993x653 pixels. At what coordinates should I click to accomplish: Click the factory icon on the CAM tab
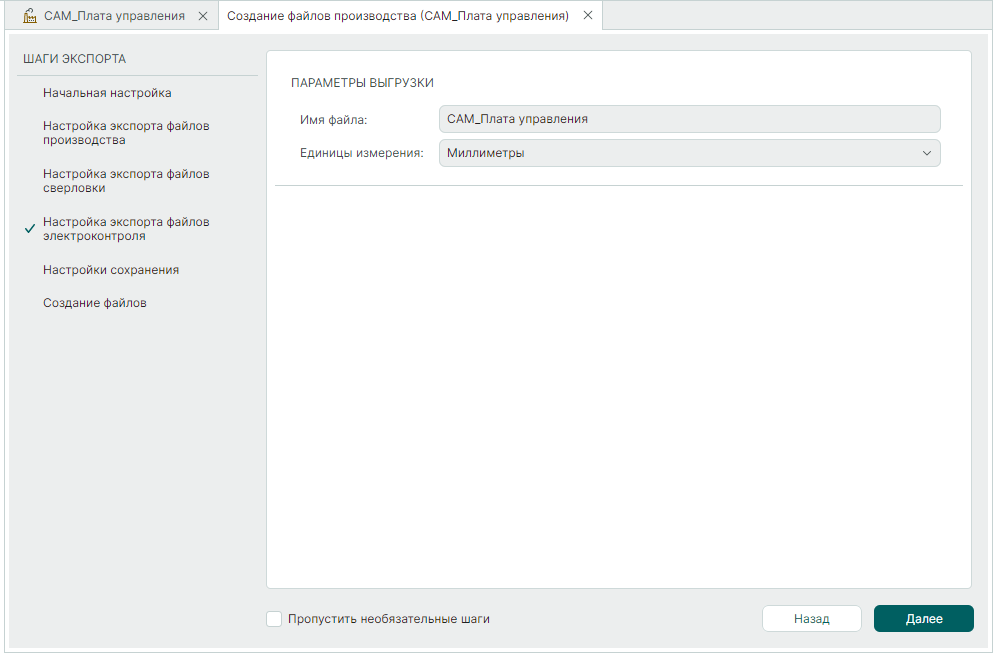[x=29, y=16]
